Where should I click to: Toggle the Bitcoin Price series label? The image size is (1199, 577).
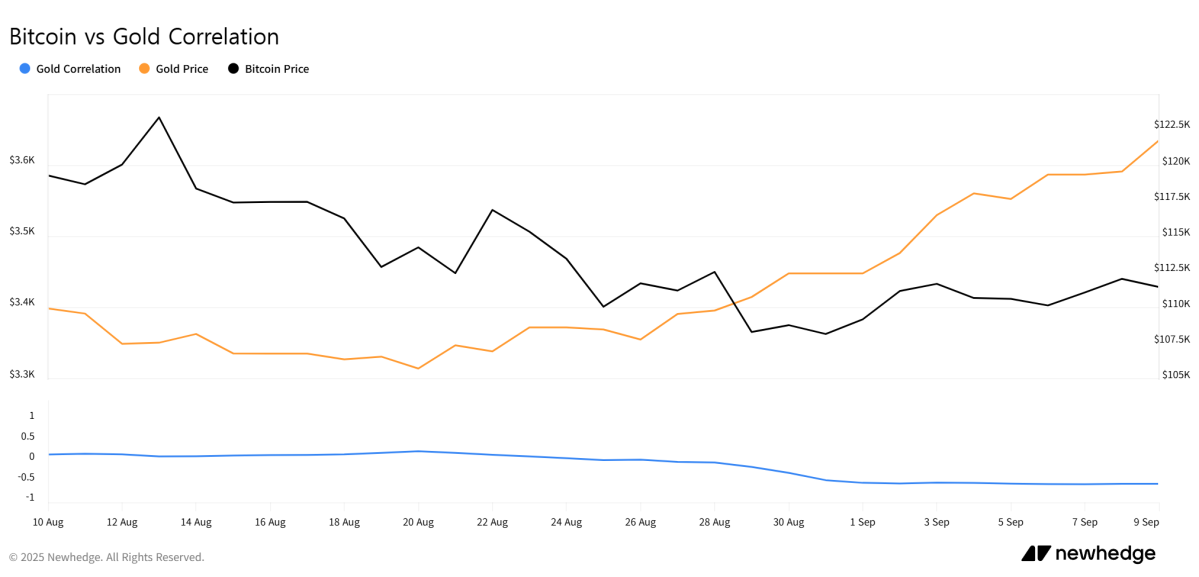click(277, 69)
